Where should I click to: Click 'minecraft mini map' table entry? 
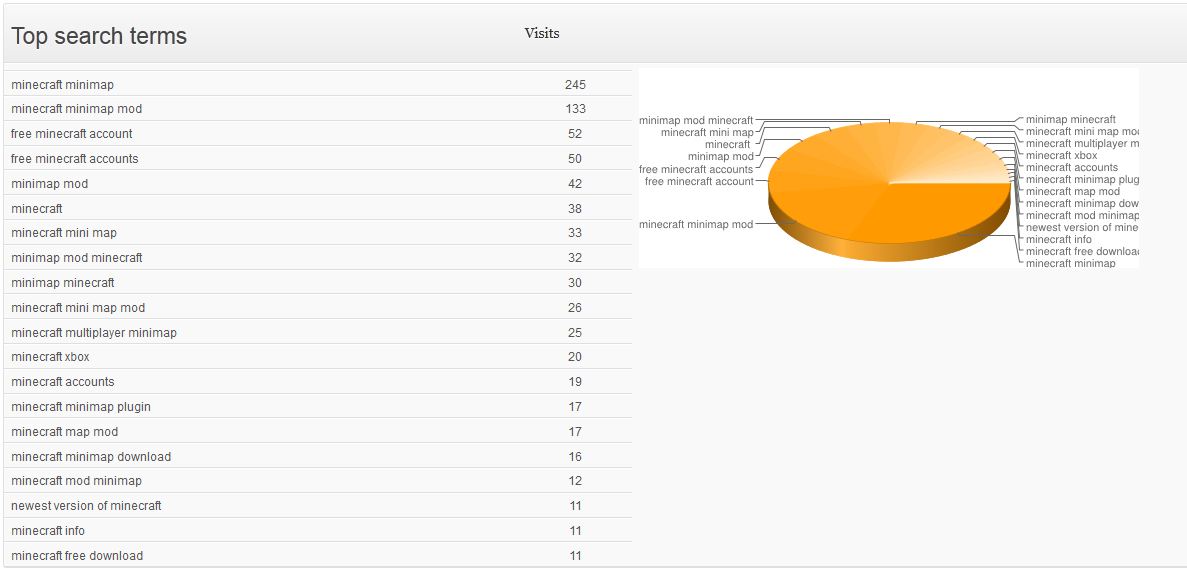pos(317,233)
